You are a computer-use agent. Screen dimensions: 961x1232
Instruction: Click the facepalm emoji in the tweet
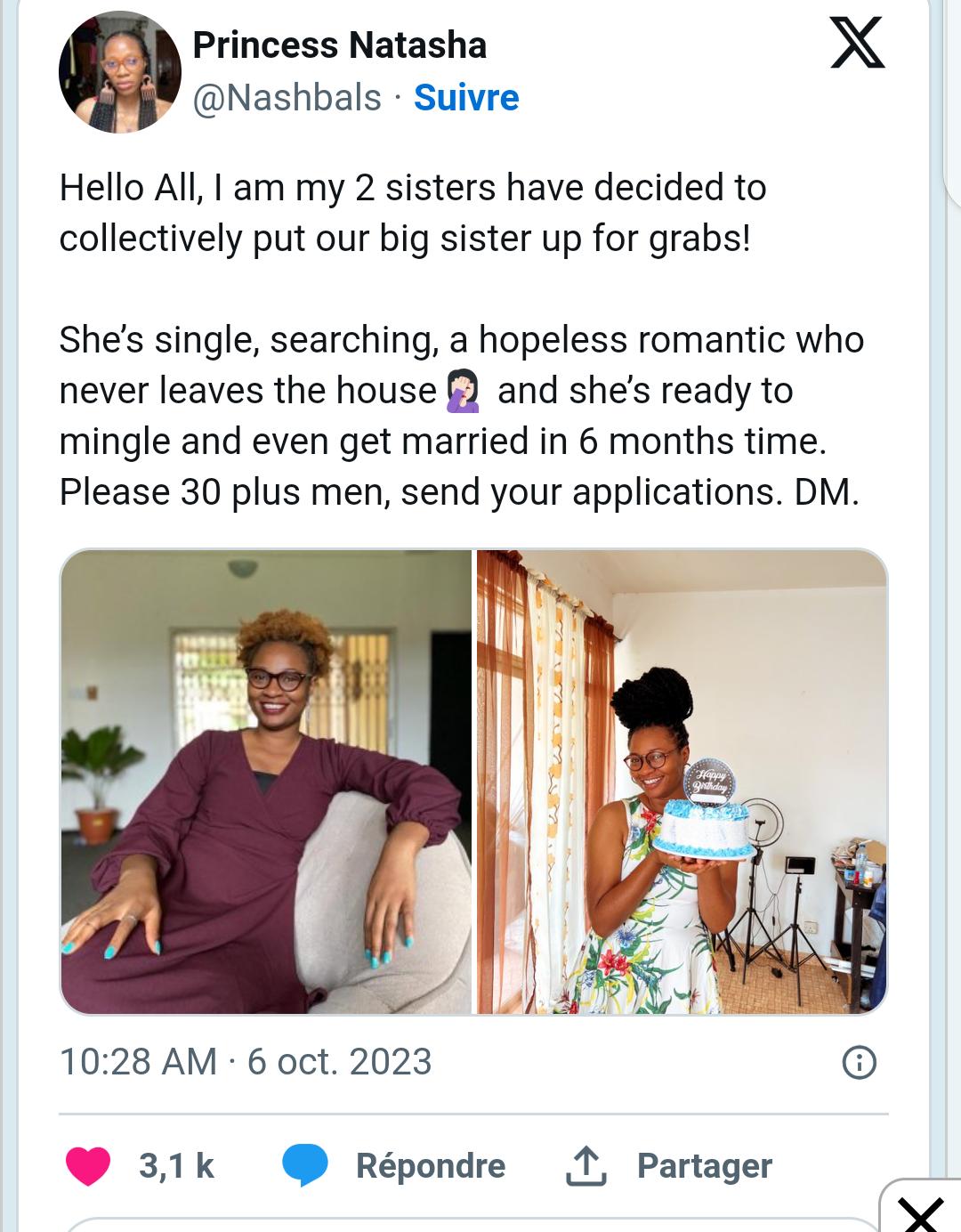[463, 392]
